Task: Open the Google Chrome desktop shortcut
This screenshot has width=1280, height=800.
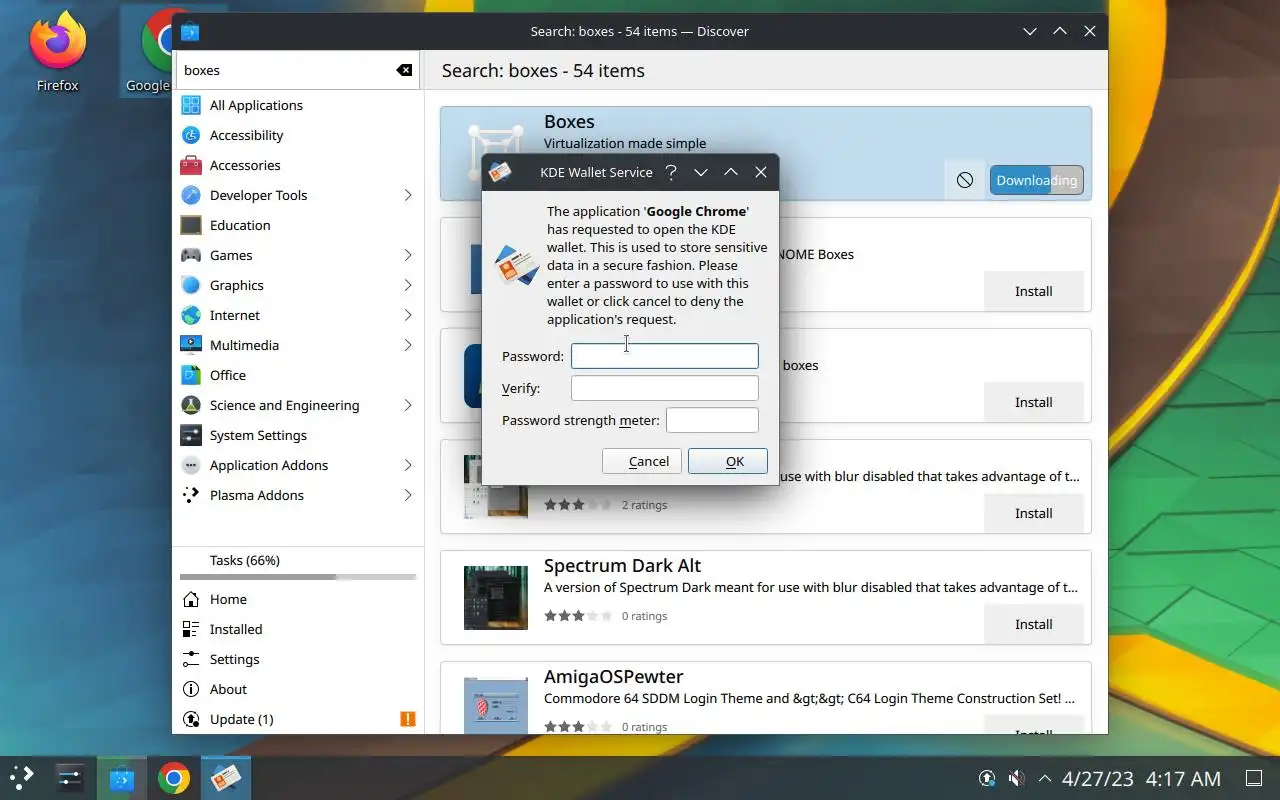Action: [x=148, y=52]
